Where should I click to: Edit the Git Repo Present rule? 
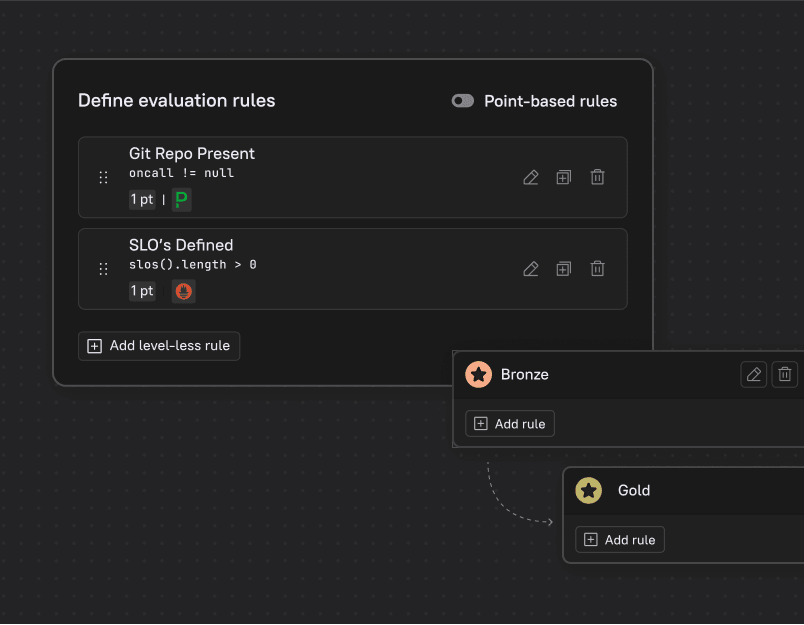[531, 177]
